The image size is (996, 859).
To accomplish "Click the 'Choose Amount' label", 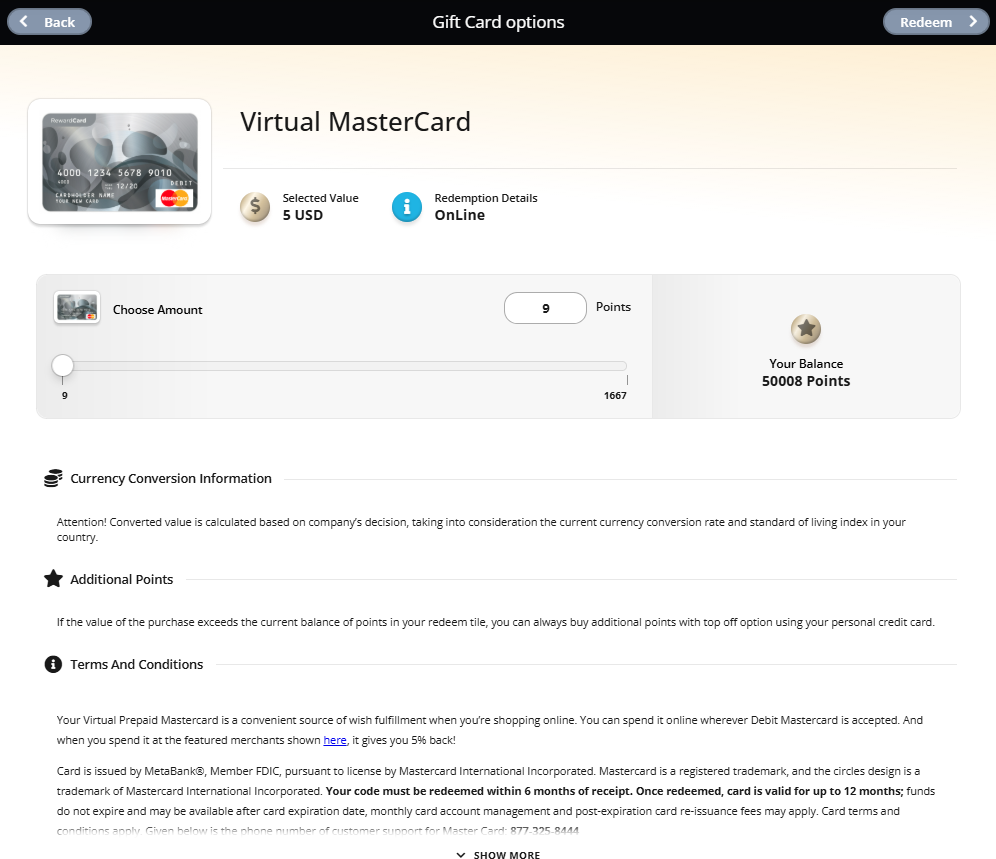I will point(158,309).
